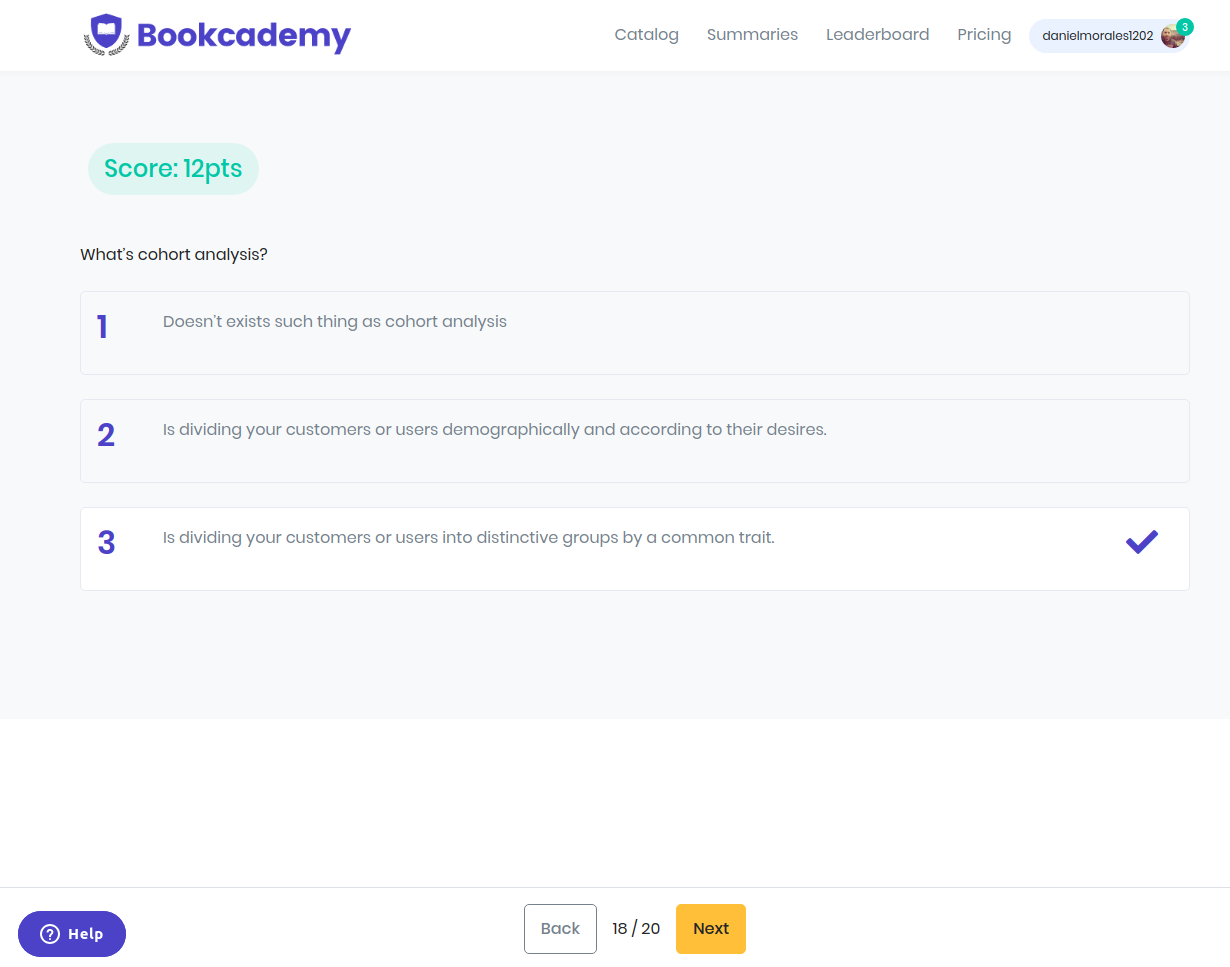Click the Score: 12pts pill
The height and width of the screenshot is (967, 1230).
point(172,168)
